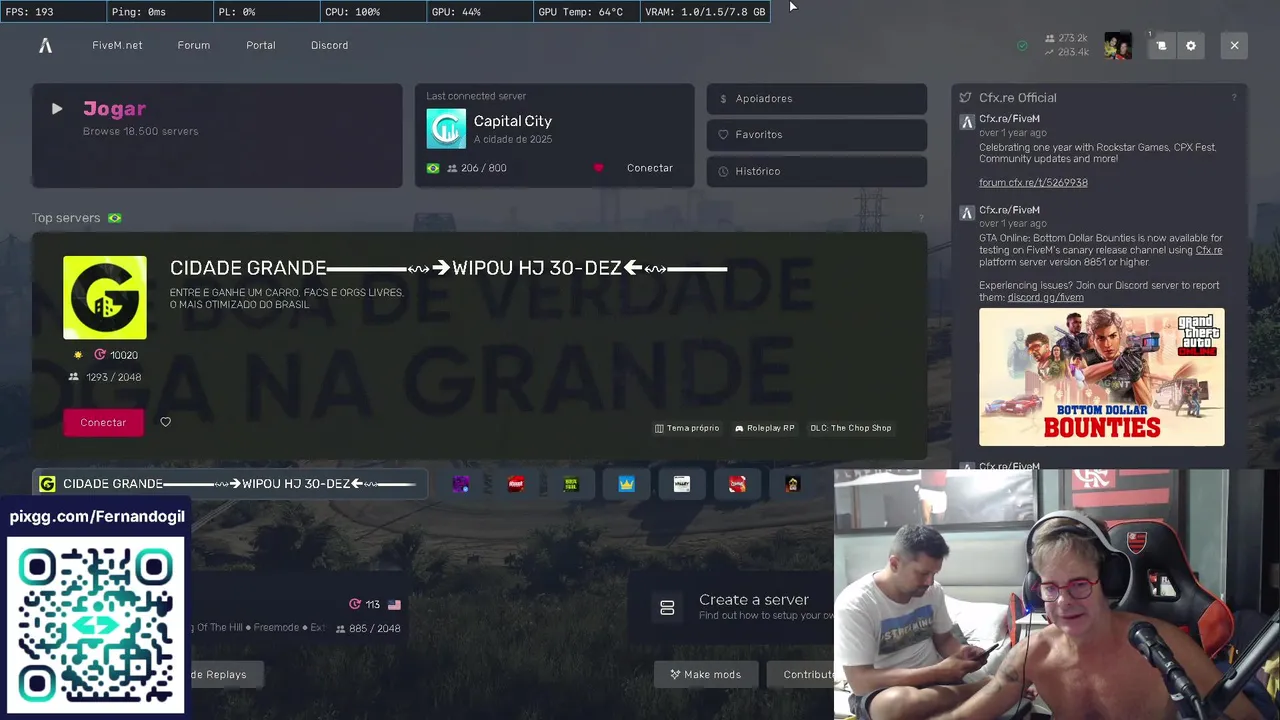Open the settings gear icon
Viewport: 1280px width, 720px height.
(1191, 45)
